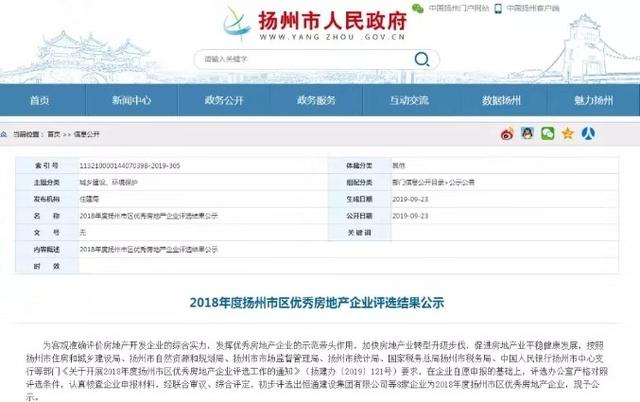The width and height of the screenshot is (640, 402).
Task: Click the title value in the 内容概述 row
Action: [149, 249]
